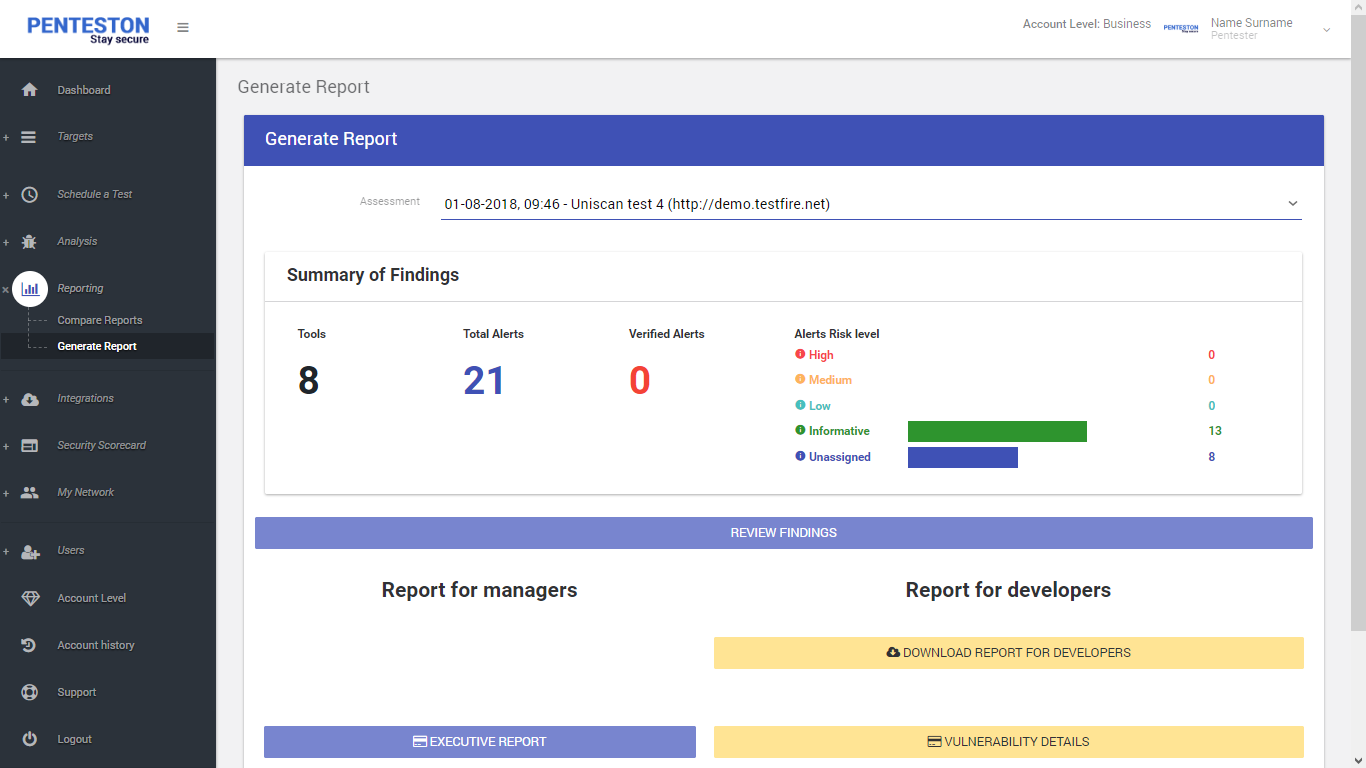Screen dimensions: 1366x768
Task: Click the Integrations cloud icon
Action: pyautogui.click(x=30, y=399)
